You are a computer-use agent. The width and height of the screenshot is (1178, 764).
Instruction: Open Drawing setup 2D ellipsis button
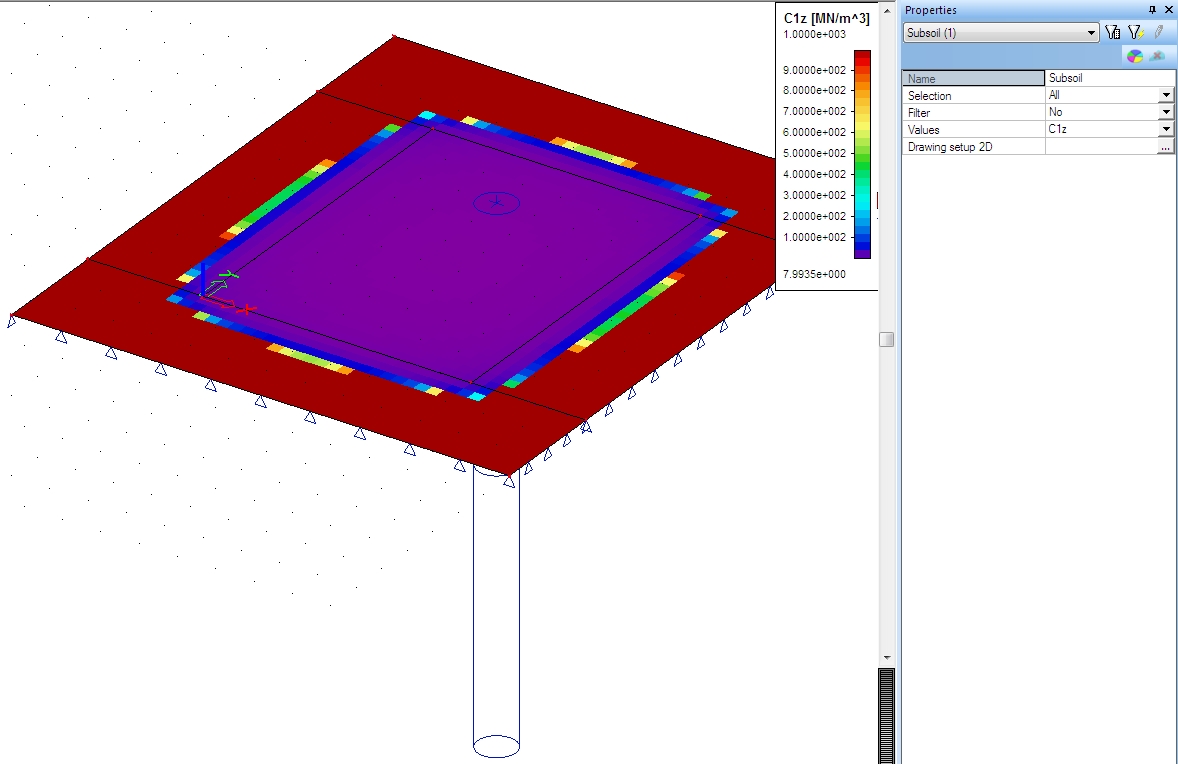(x=1165, y=147)
